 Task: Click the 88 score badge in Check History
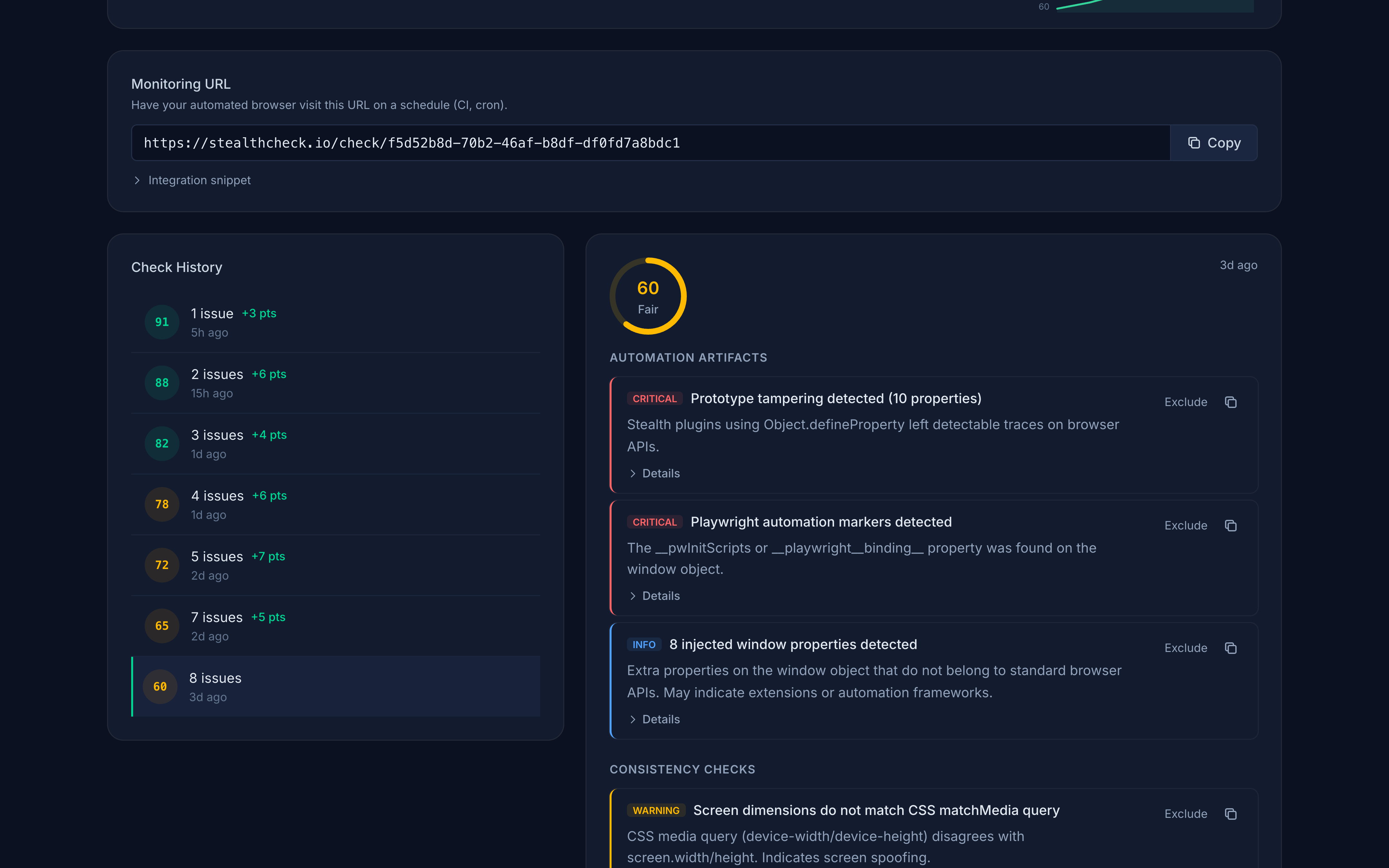162,383
